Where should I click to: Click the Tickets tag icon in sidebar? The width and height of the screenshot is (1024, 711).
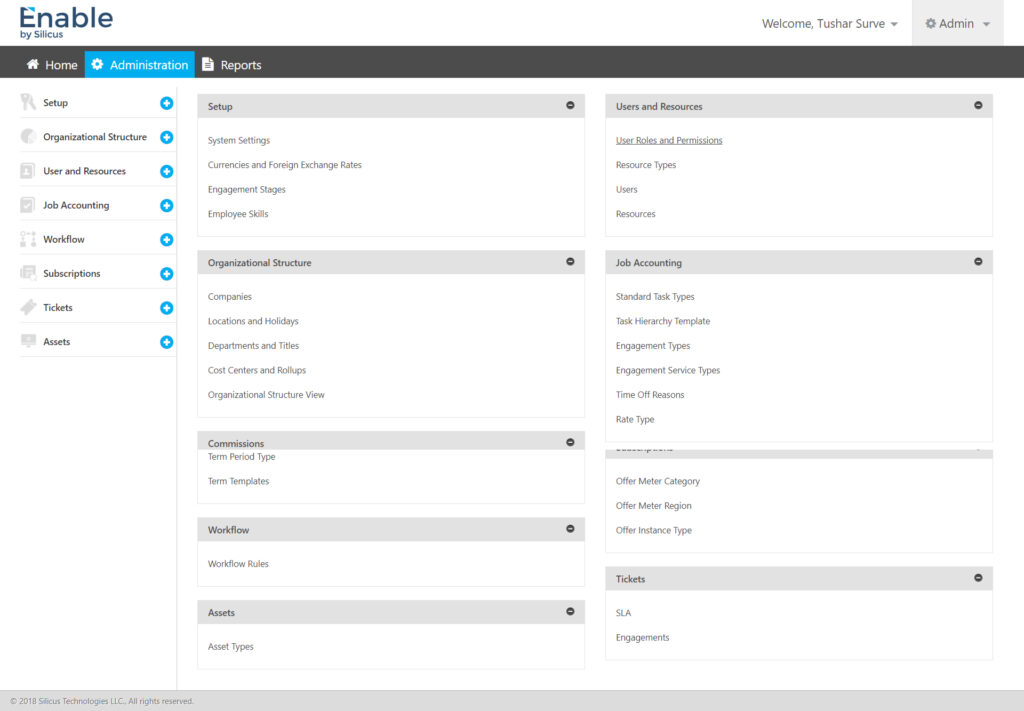[27, 307]
